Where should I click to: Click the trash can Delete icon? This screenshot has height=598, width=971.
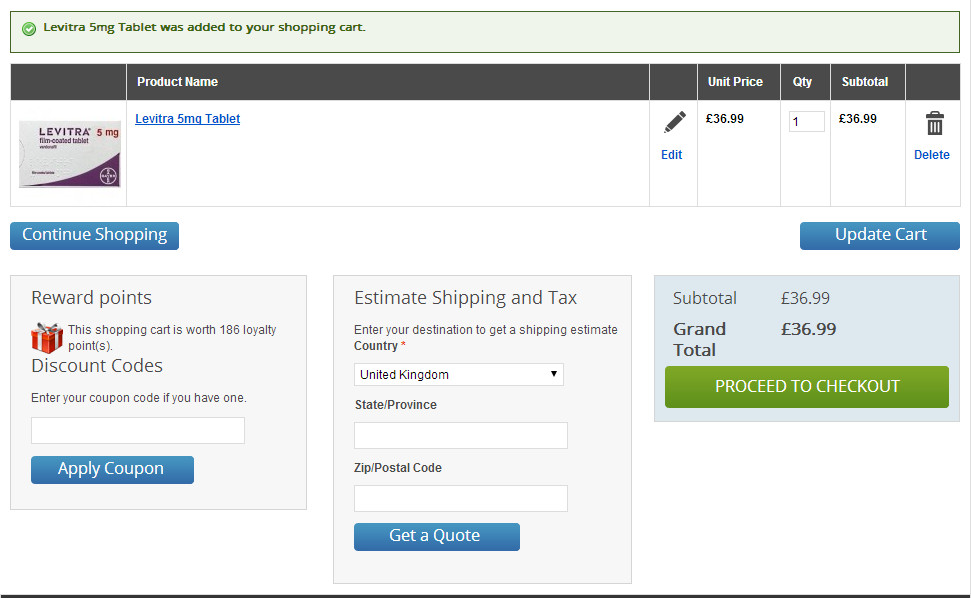coord(934,123)
